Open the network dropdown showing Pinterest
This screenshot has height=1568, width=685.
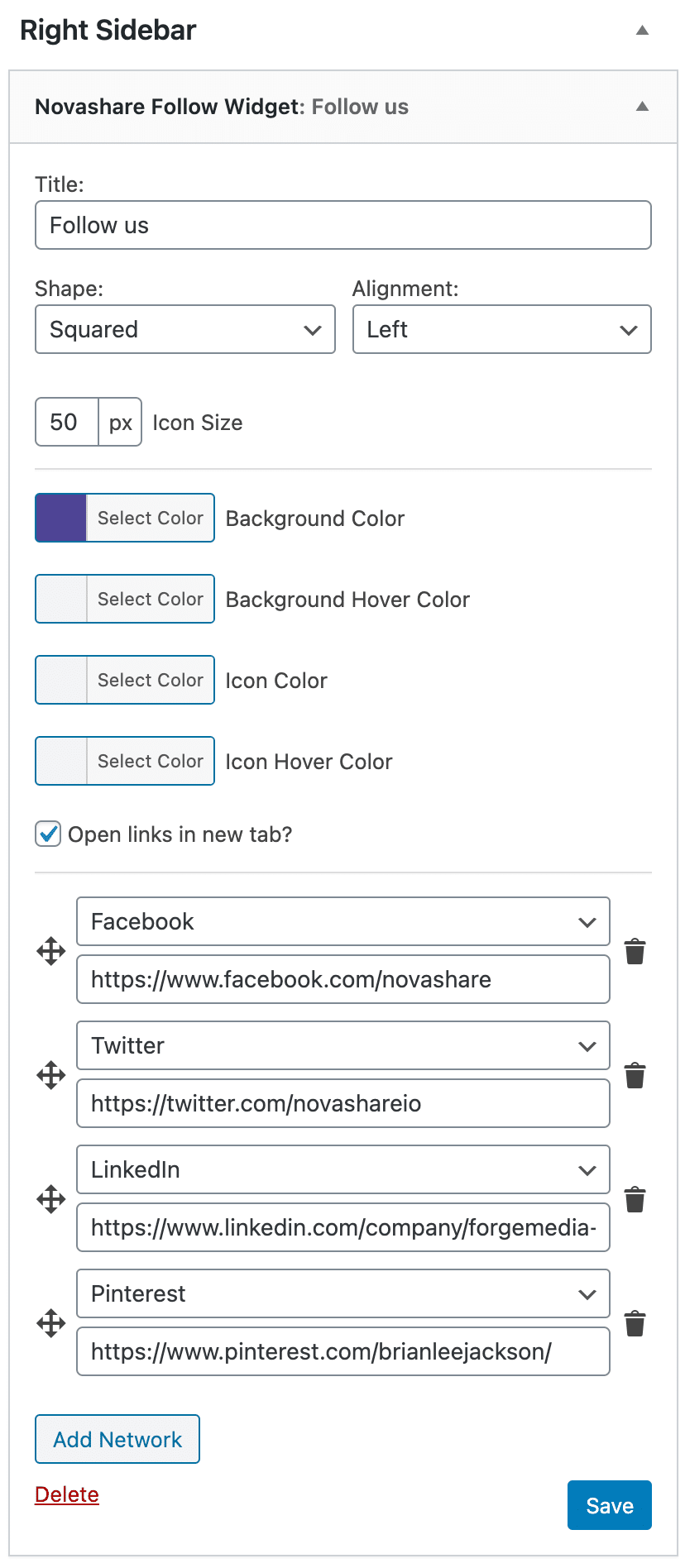tap(342, 1293)
